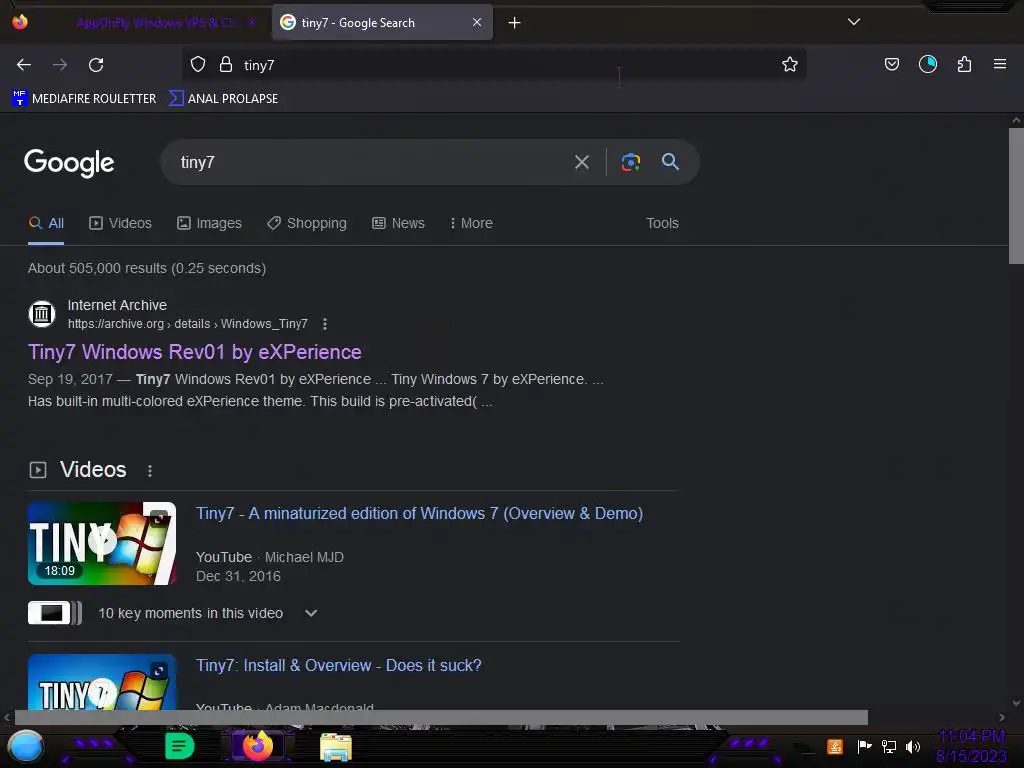
Task: Switch to the News results tab
Action: pyautogui.click(x=398, y=223)
